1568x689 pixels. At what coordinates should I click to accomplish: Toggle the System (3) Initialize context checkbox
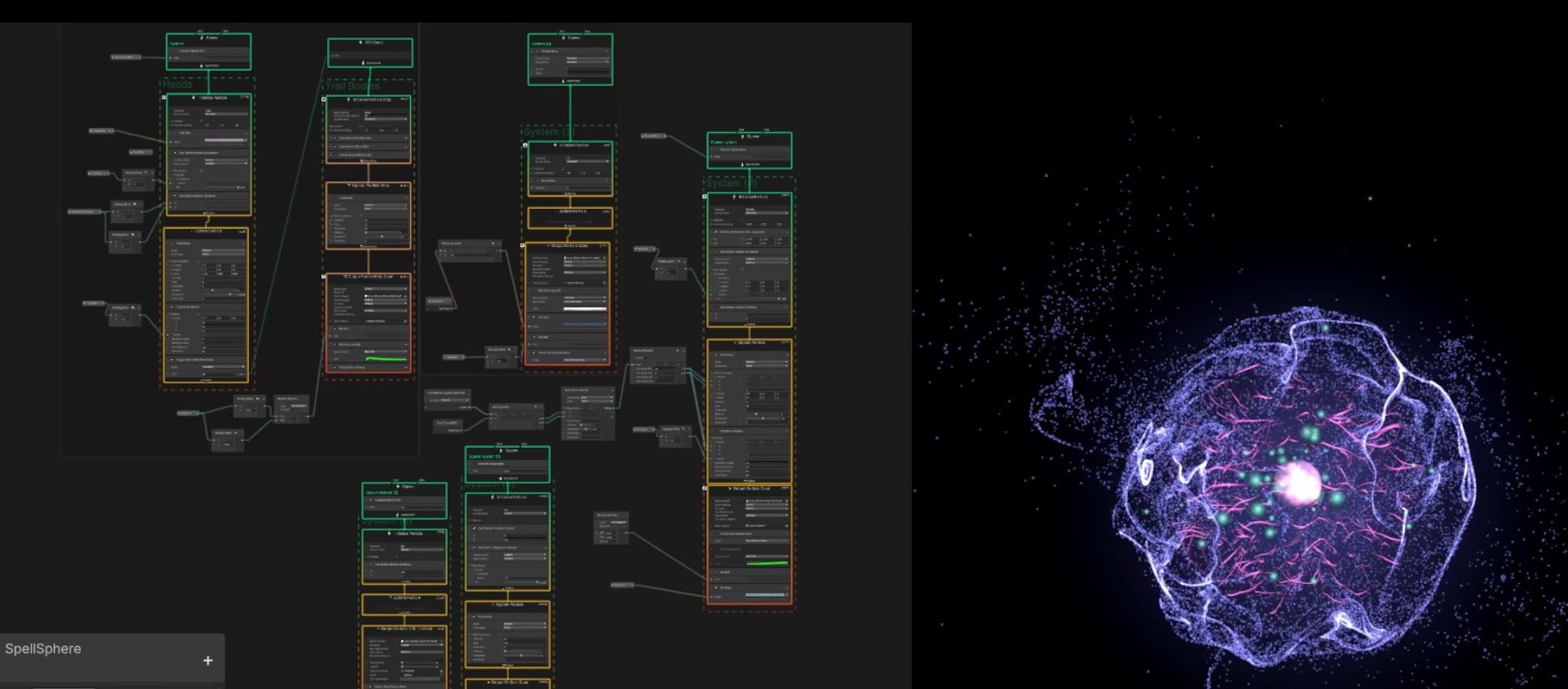click(525, 145)
